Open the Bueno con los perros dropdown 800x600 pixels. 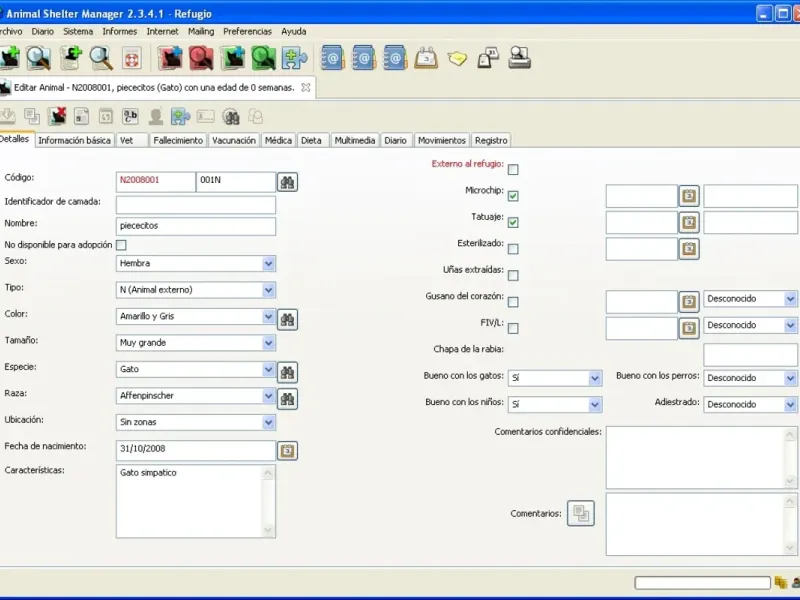(790, 378)
